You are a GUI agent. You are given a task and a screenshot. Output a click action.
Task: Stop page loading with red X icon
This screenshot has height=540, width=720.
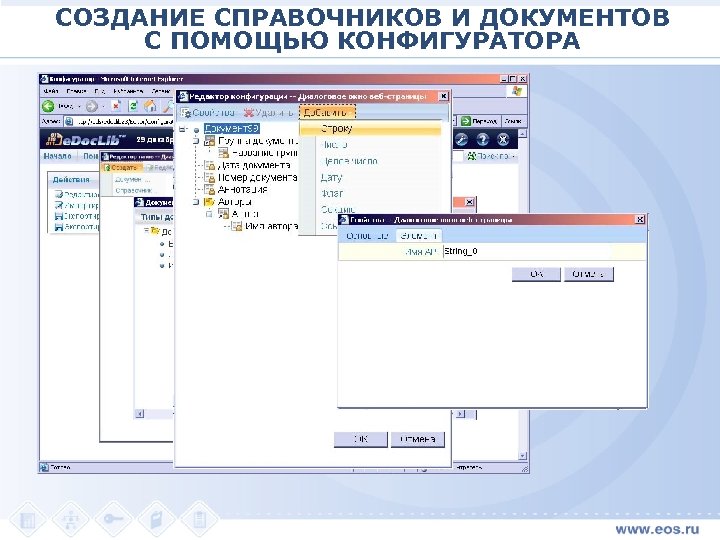pos(116,107)
